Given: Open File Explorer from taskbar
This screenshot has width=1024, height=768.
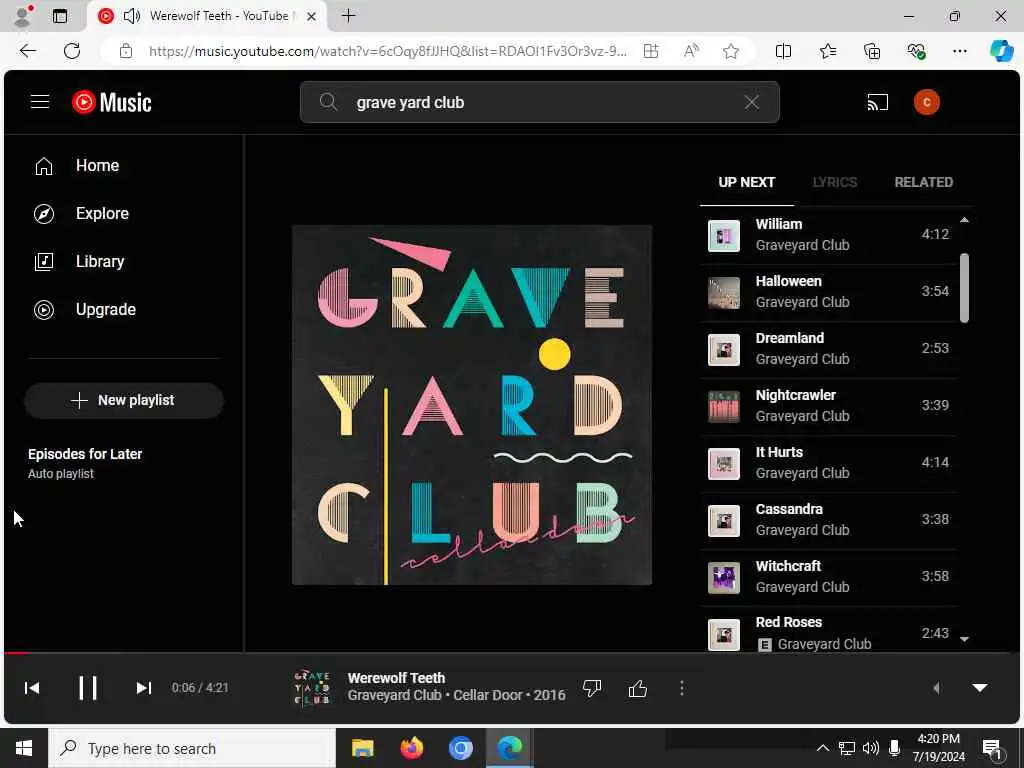Looking at the screenshot, I should pyautogui.click(x=362, y=748).
